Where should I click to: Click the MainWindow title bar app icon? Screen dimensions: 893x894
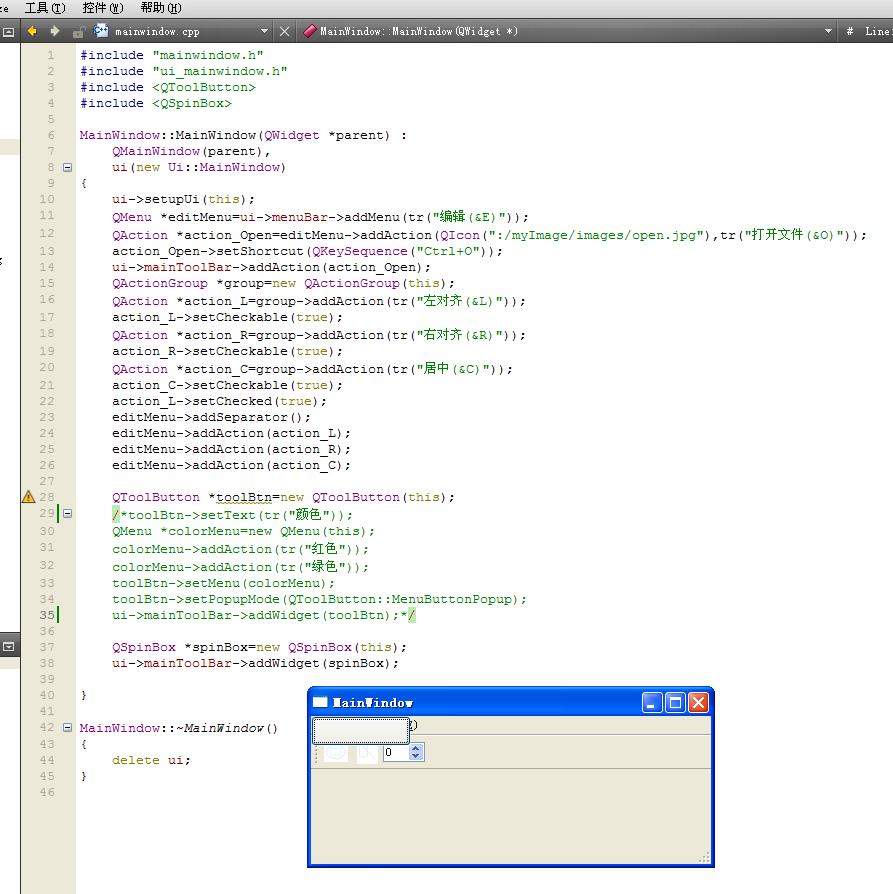coord(320,702)
